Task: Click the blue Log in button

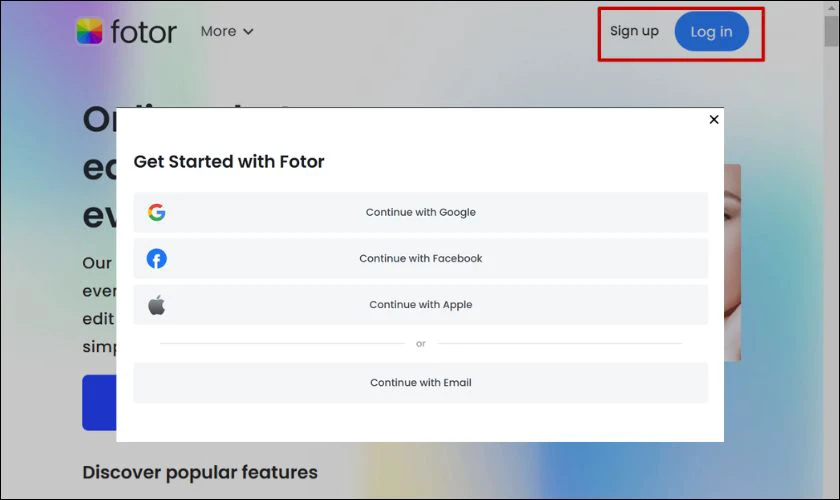Action: [711, 32]
